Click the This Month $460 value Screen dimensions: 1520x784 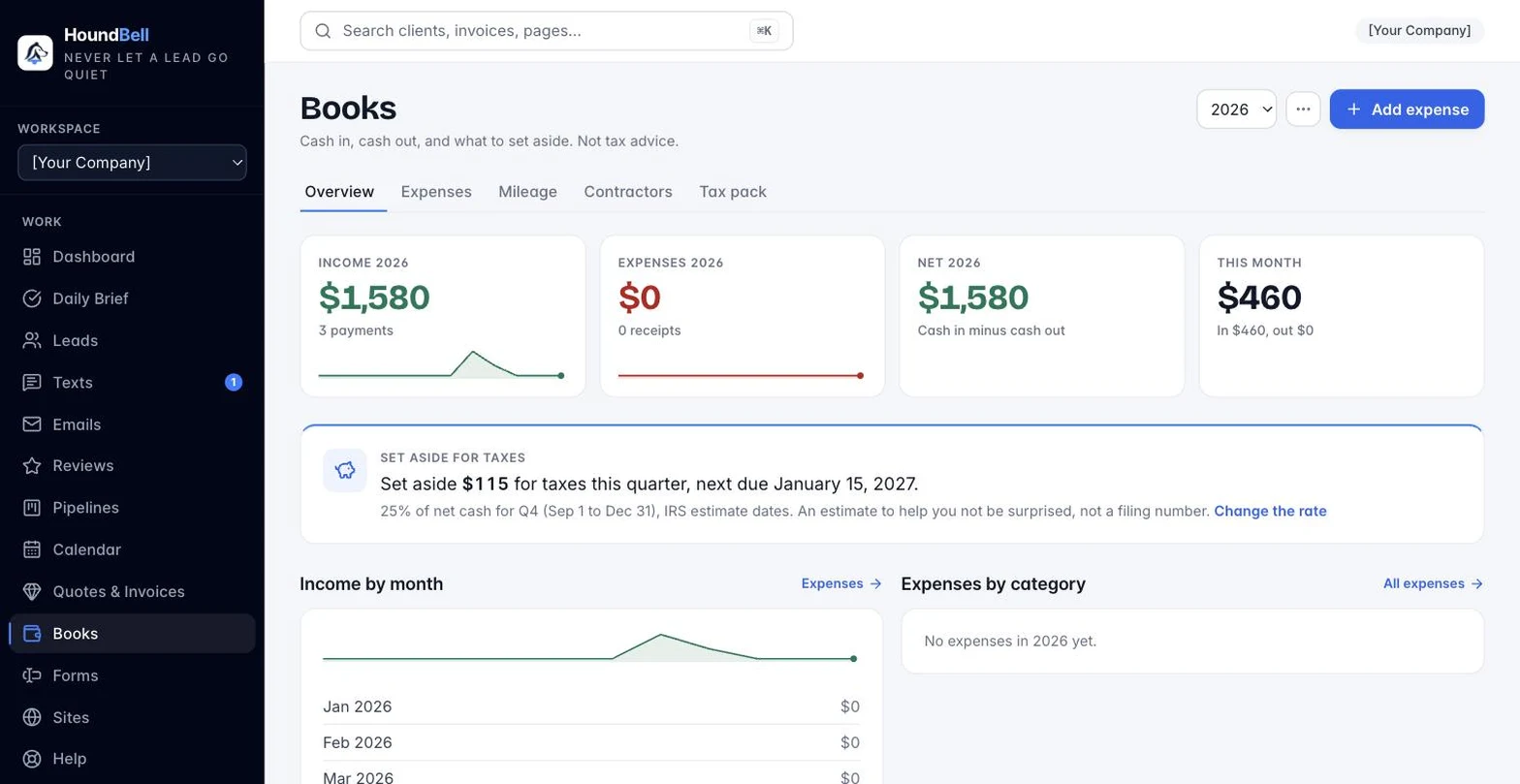pyautogui.click(x=1259, y=298)
